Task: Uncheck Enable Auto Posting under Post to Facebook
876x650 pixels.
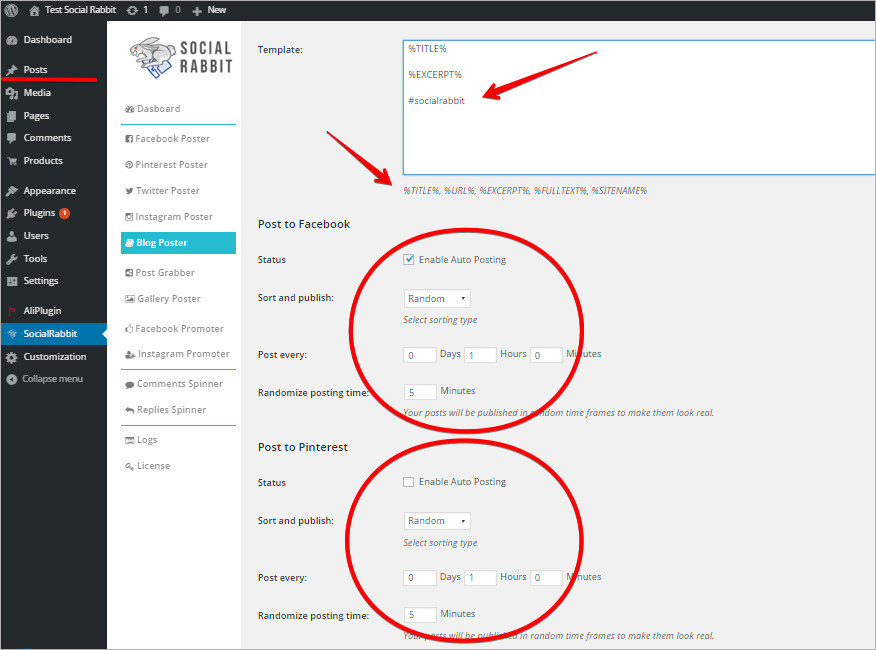Action: (x=409, y=259)
